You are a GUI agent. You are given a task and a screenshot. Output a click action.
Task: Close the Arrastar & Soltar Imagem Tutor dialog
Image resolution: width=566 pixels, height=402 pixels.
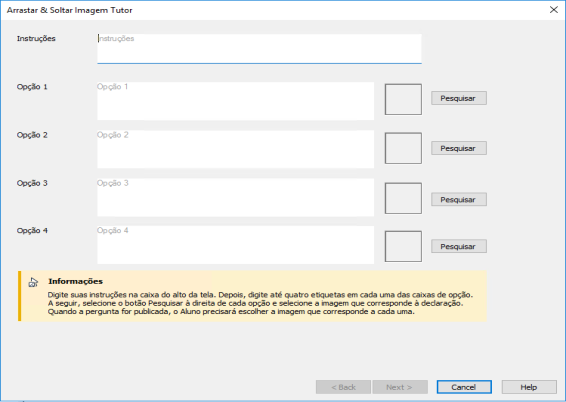(x=554, y=10)
